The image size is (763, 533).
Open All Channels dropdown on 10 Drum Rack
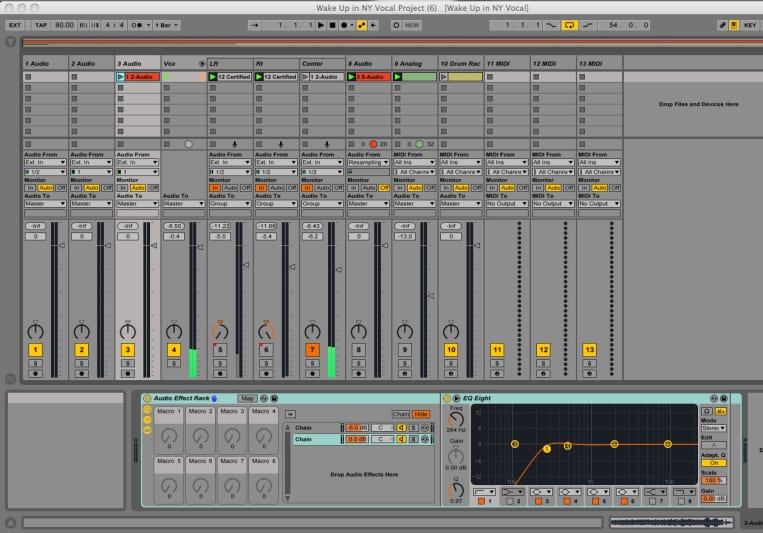[460, 172]
